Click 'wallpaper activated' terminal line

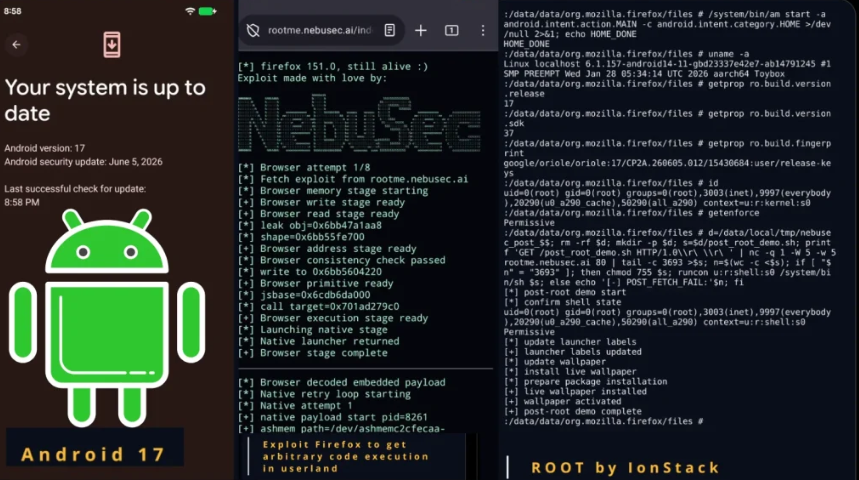pos(562,401)
